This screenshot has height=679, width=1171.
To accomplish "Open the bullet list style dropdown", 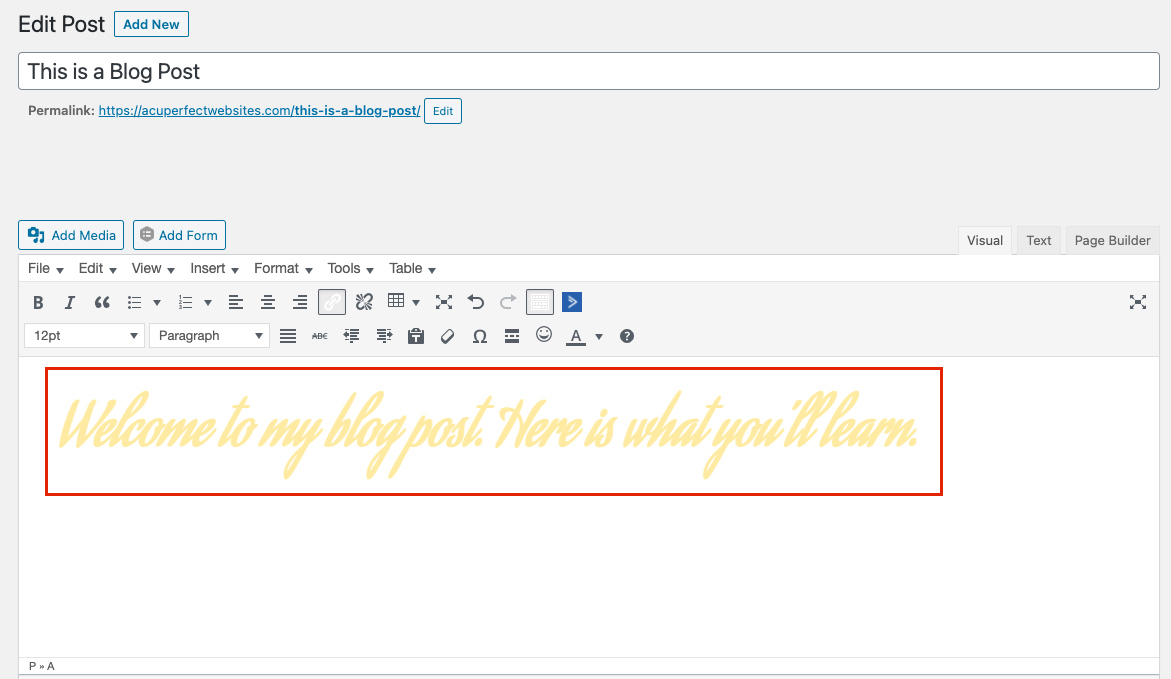I will (x=157, y=302).
